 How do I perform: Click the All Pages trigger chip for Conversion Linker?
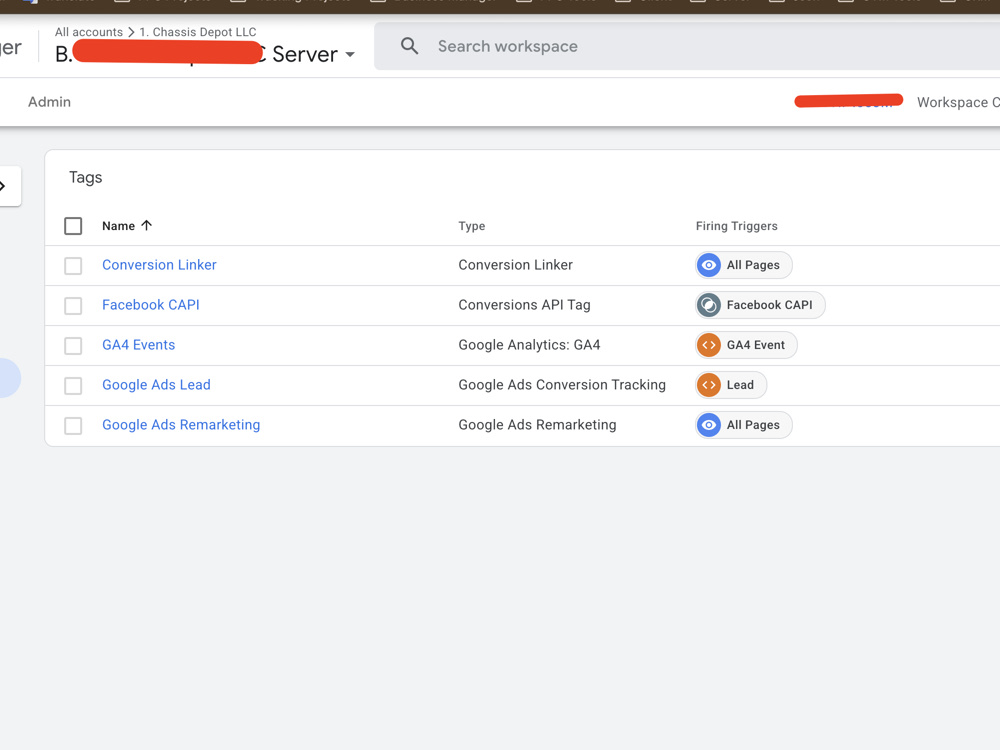pyautogui.click(x=744, y=265)
